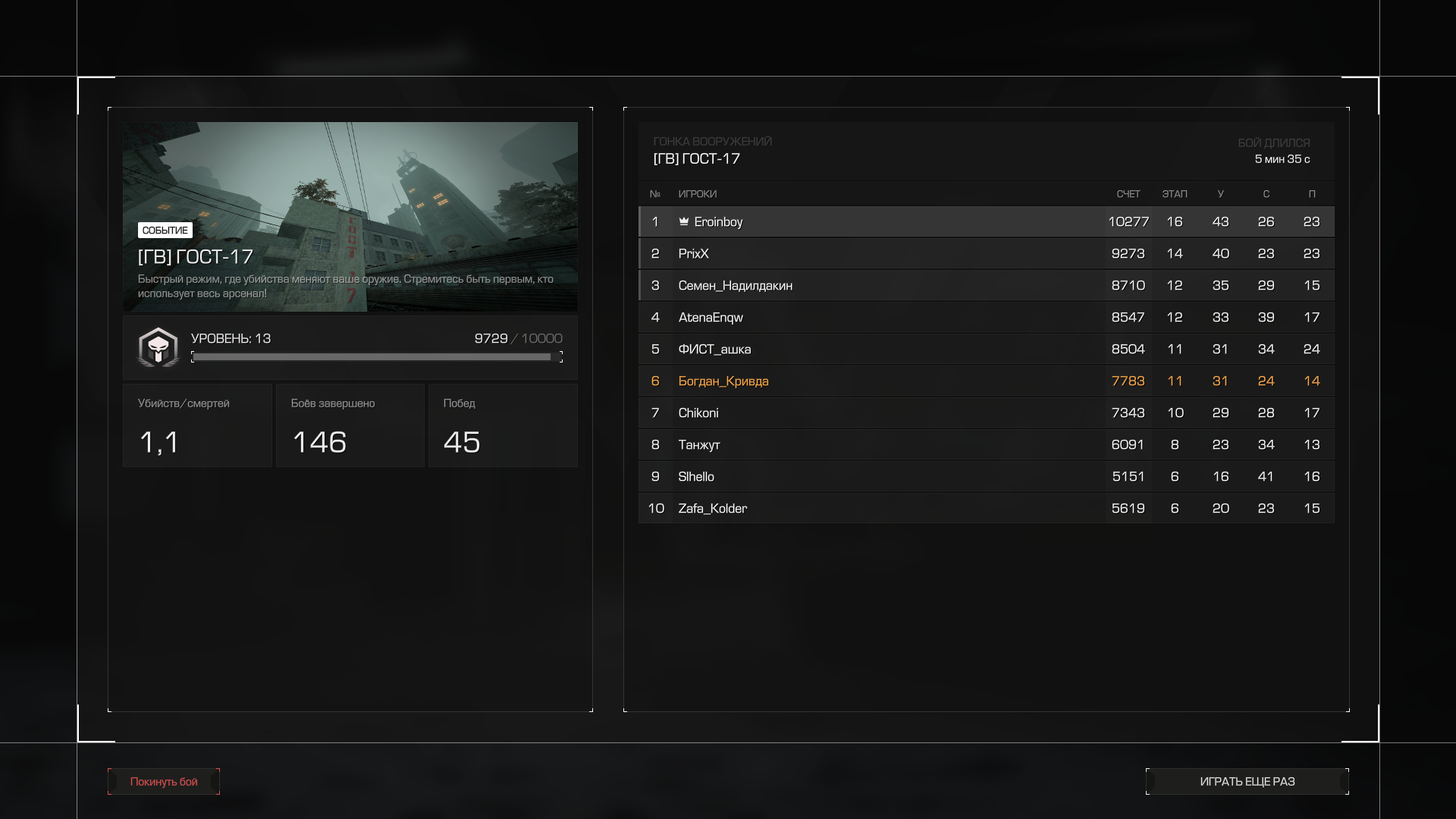
Task: Select player Zafa_Kolder row
Action: pos(987,508)
